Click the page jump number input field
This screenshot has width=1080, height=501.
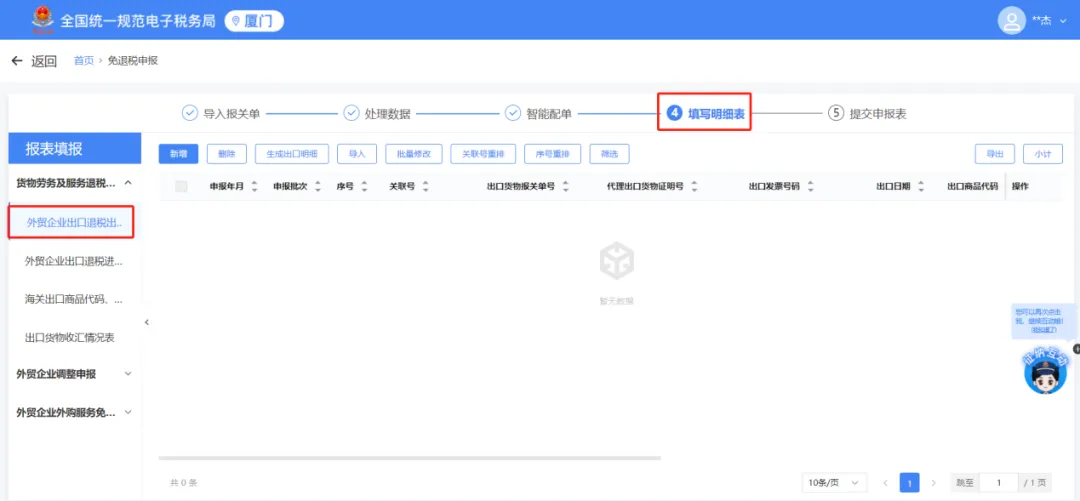(998, 482)
